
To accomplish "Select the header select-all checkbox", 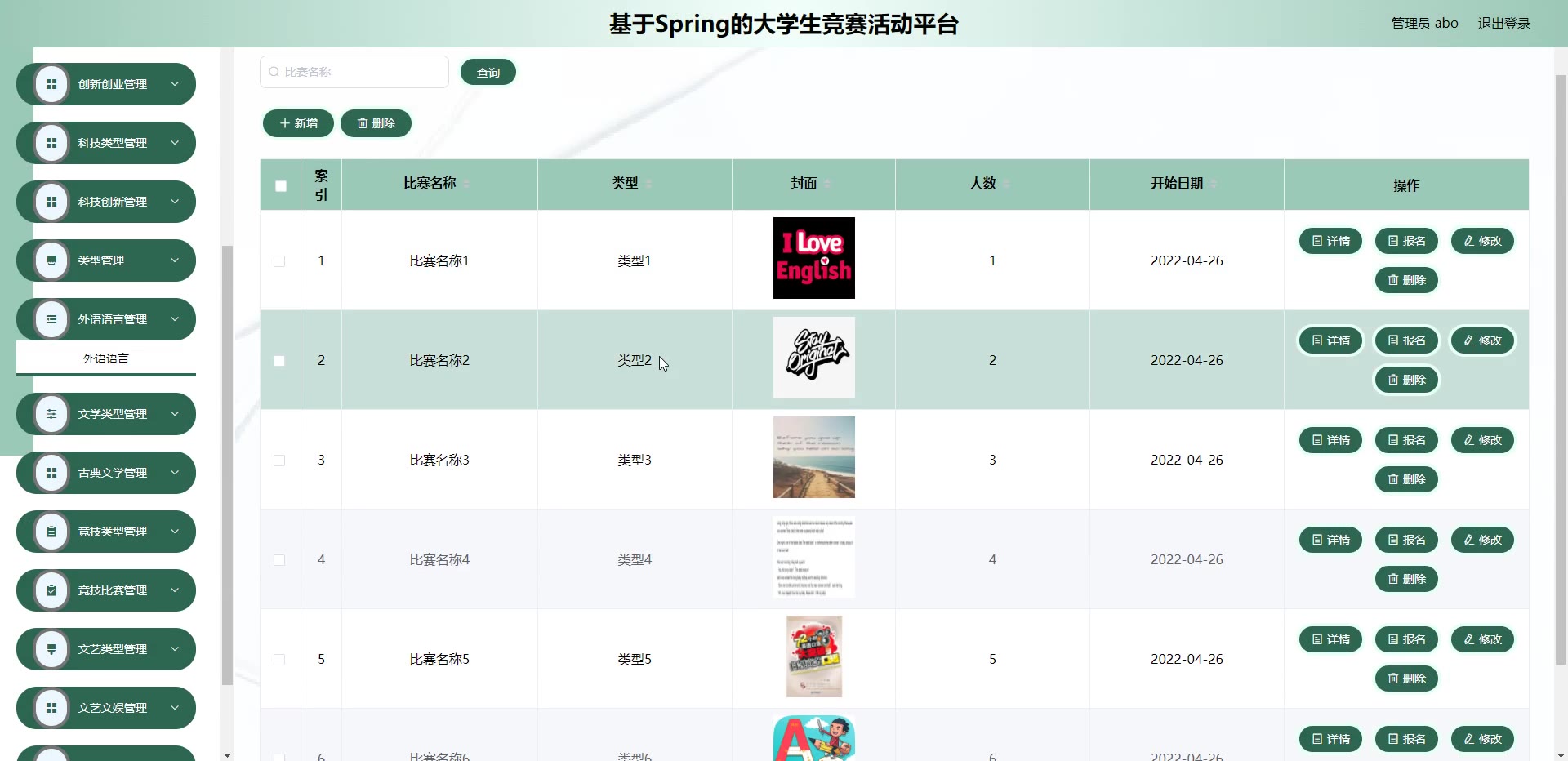I will click(x=281, y=186).
